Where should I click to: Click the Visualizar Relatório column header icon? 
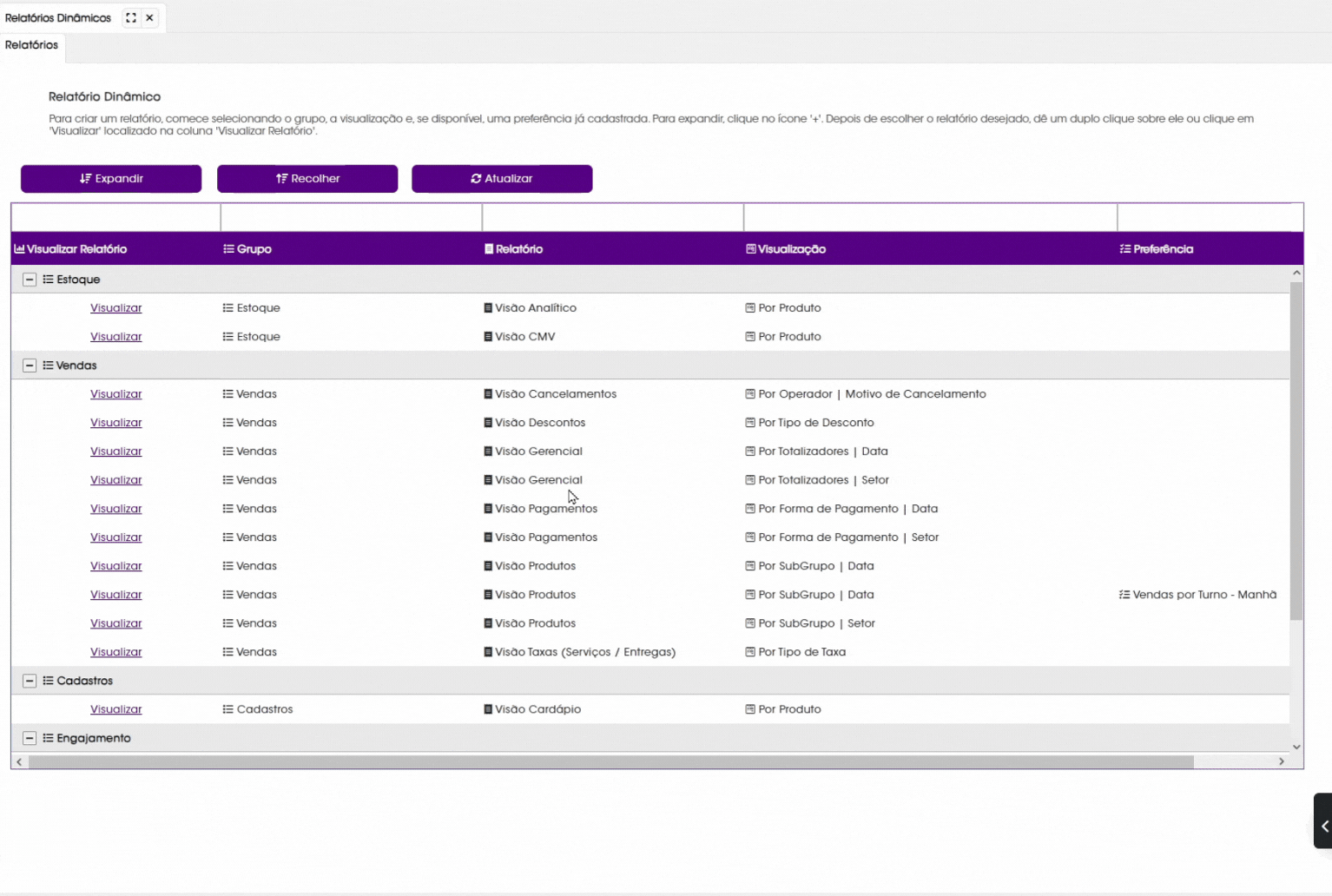(x=19, y=249)
